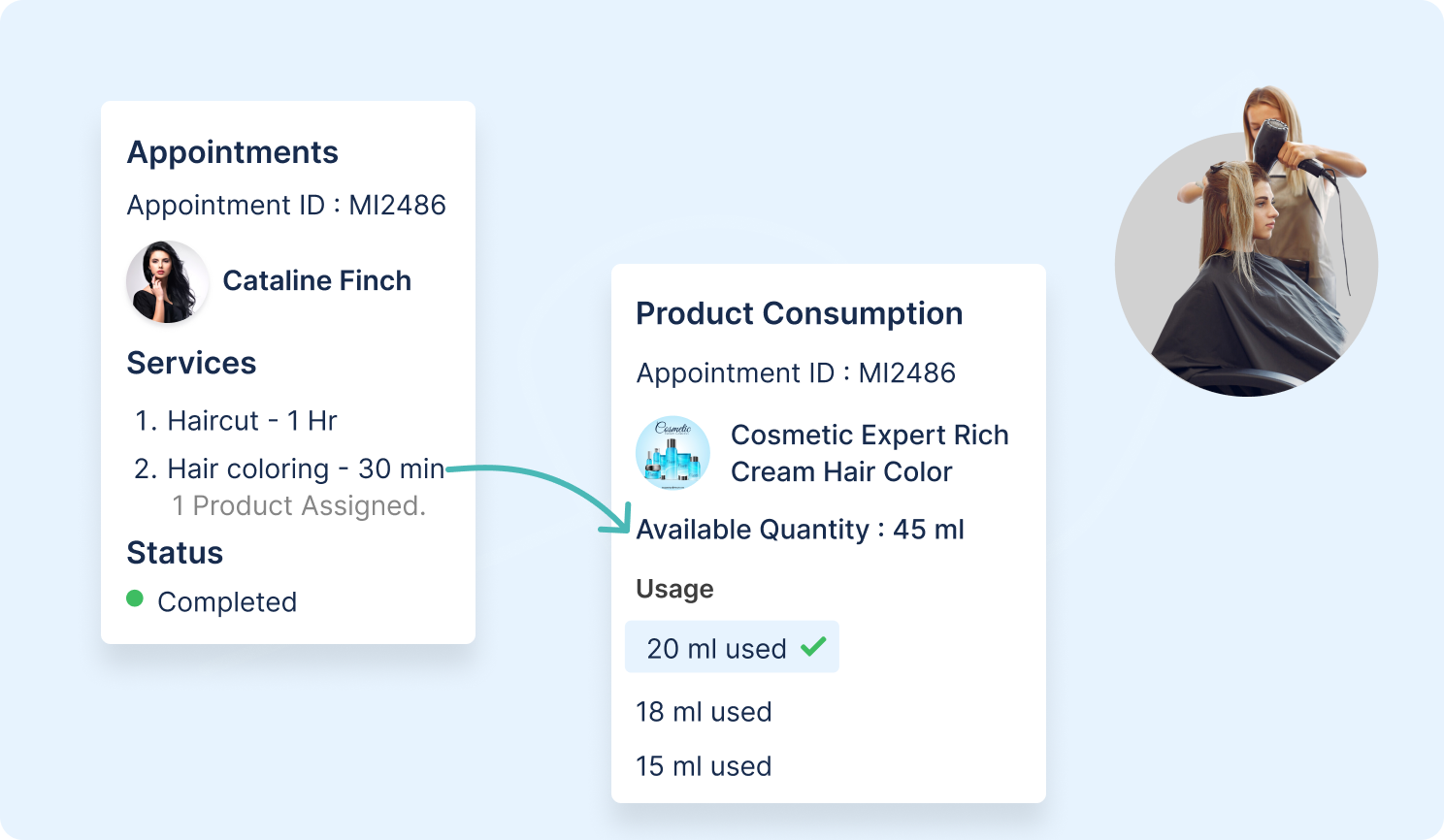
Task: Click the avatar next to Appointment ID MI2486
Action: coord(167,283)
